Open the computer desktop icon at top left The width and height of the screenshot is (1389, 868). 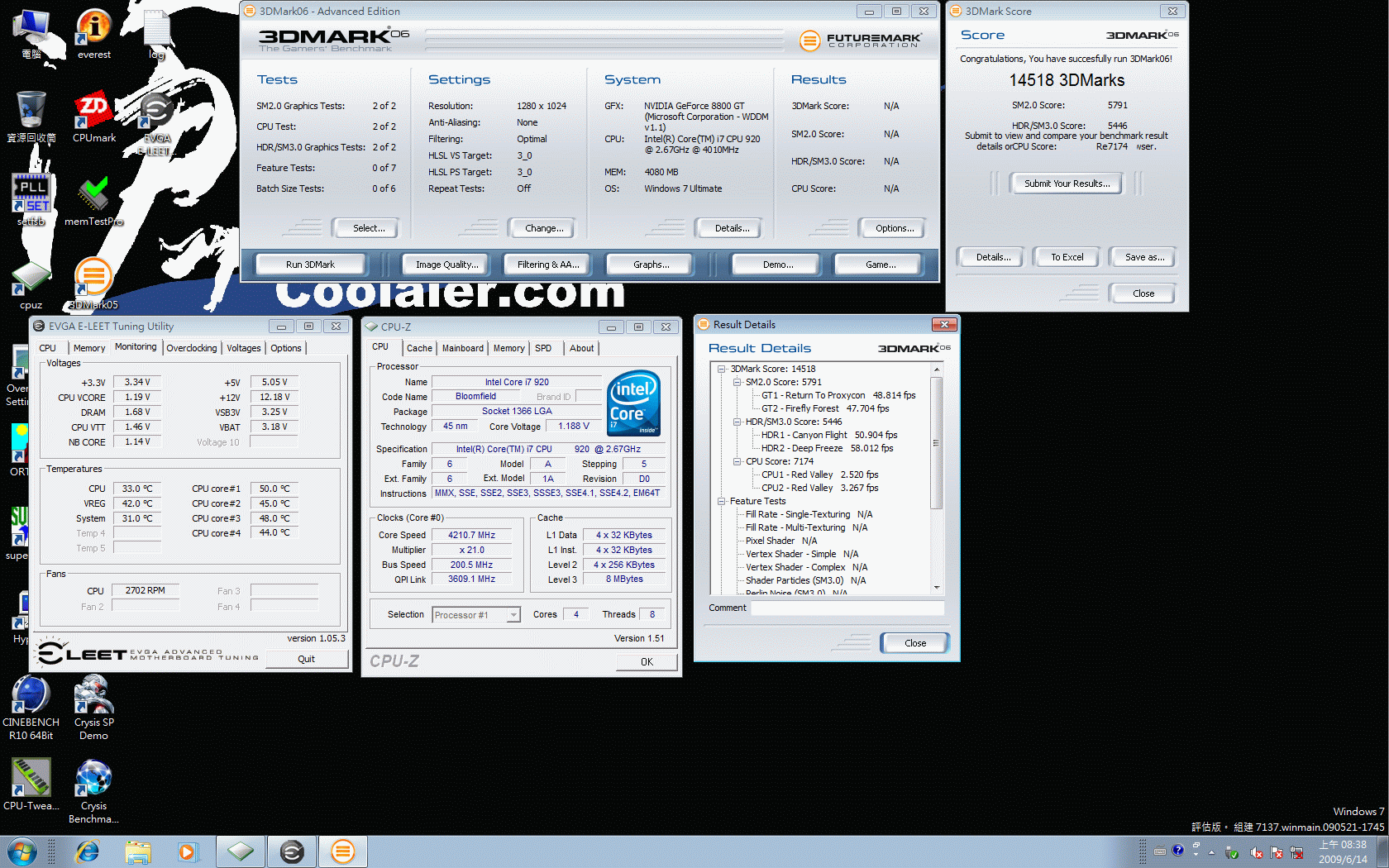pos(31,34)
